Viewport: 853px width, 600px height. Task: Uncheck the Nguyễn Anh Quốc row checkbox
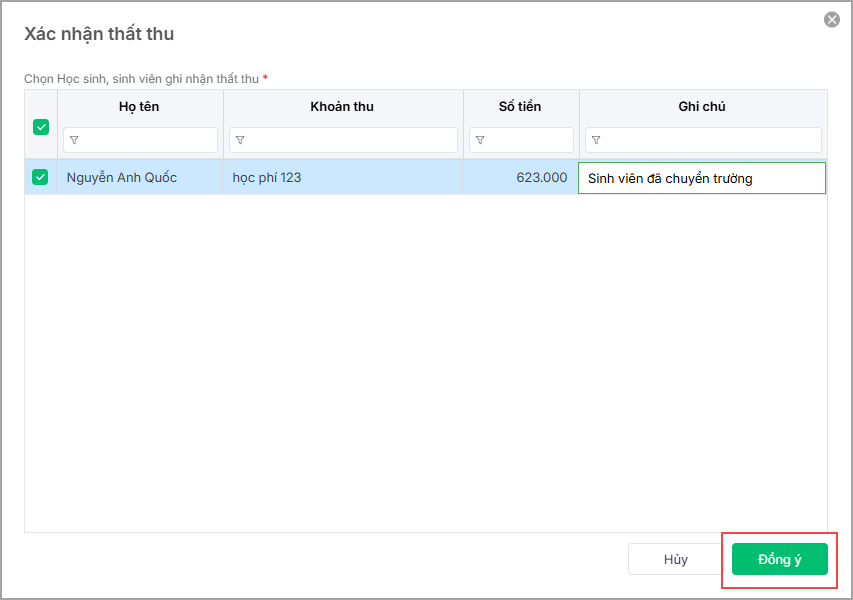click(x=40, y=177)
